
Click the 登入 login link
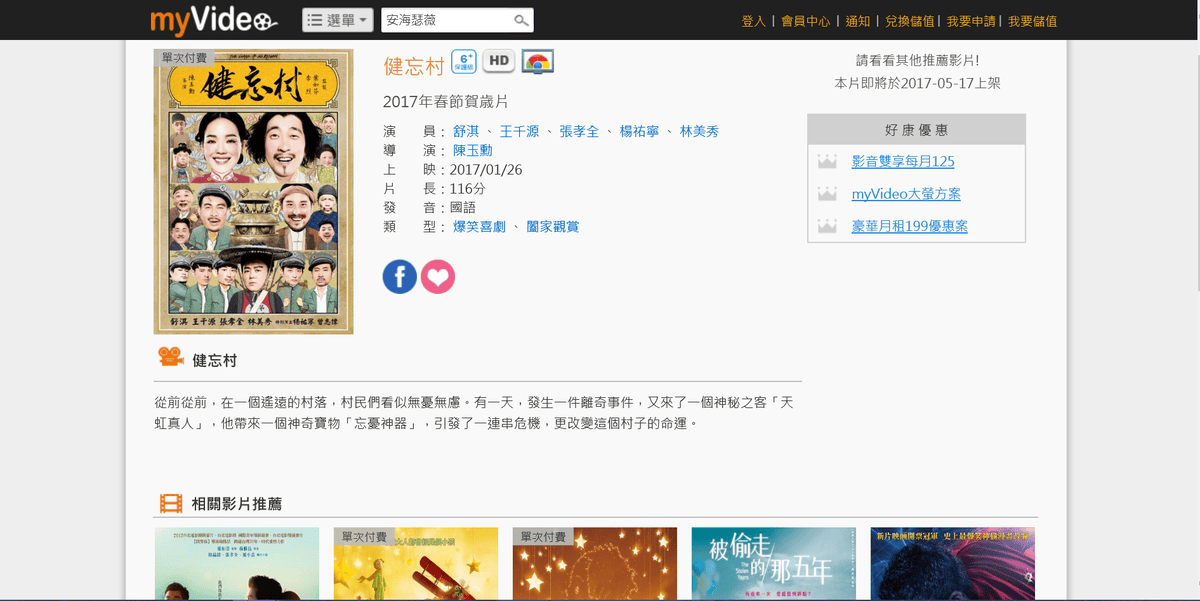click(x=753, y=21)
